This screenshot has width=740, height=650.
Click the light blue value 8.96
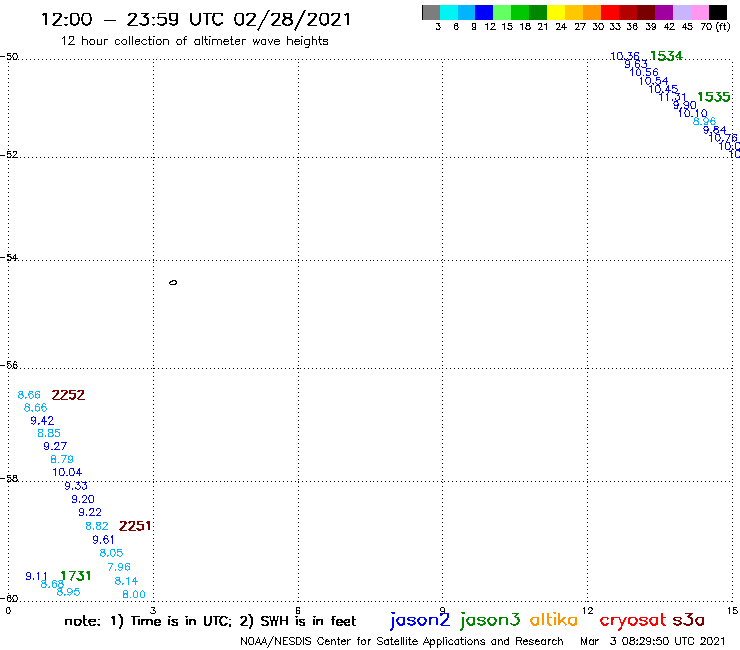tap(704, 121)
